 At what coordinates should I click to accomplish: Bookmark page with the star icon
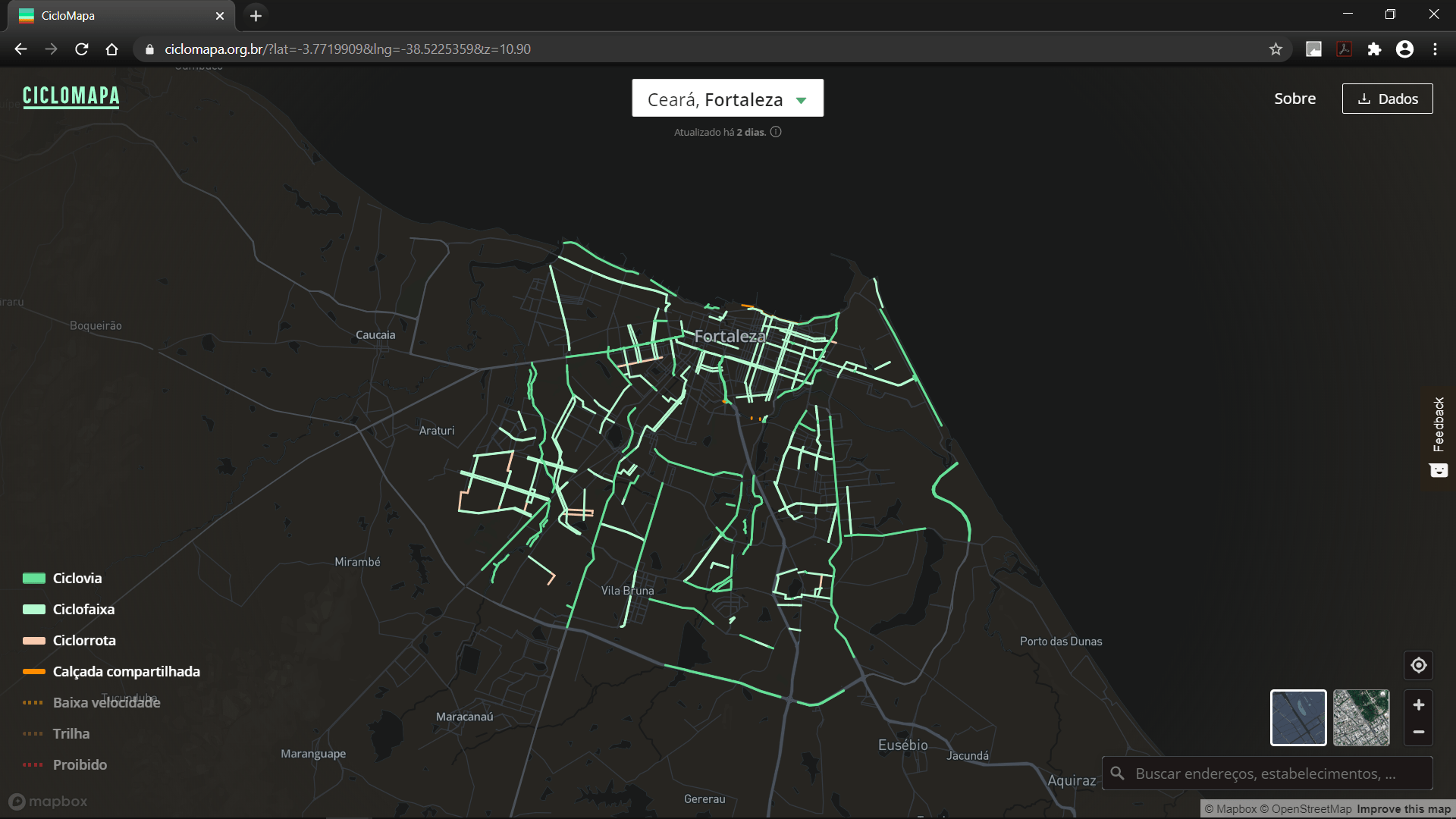click(1276, 49)
